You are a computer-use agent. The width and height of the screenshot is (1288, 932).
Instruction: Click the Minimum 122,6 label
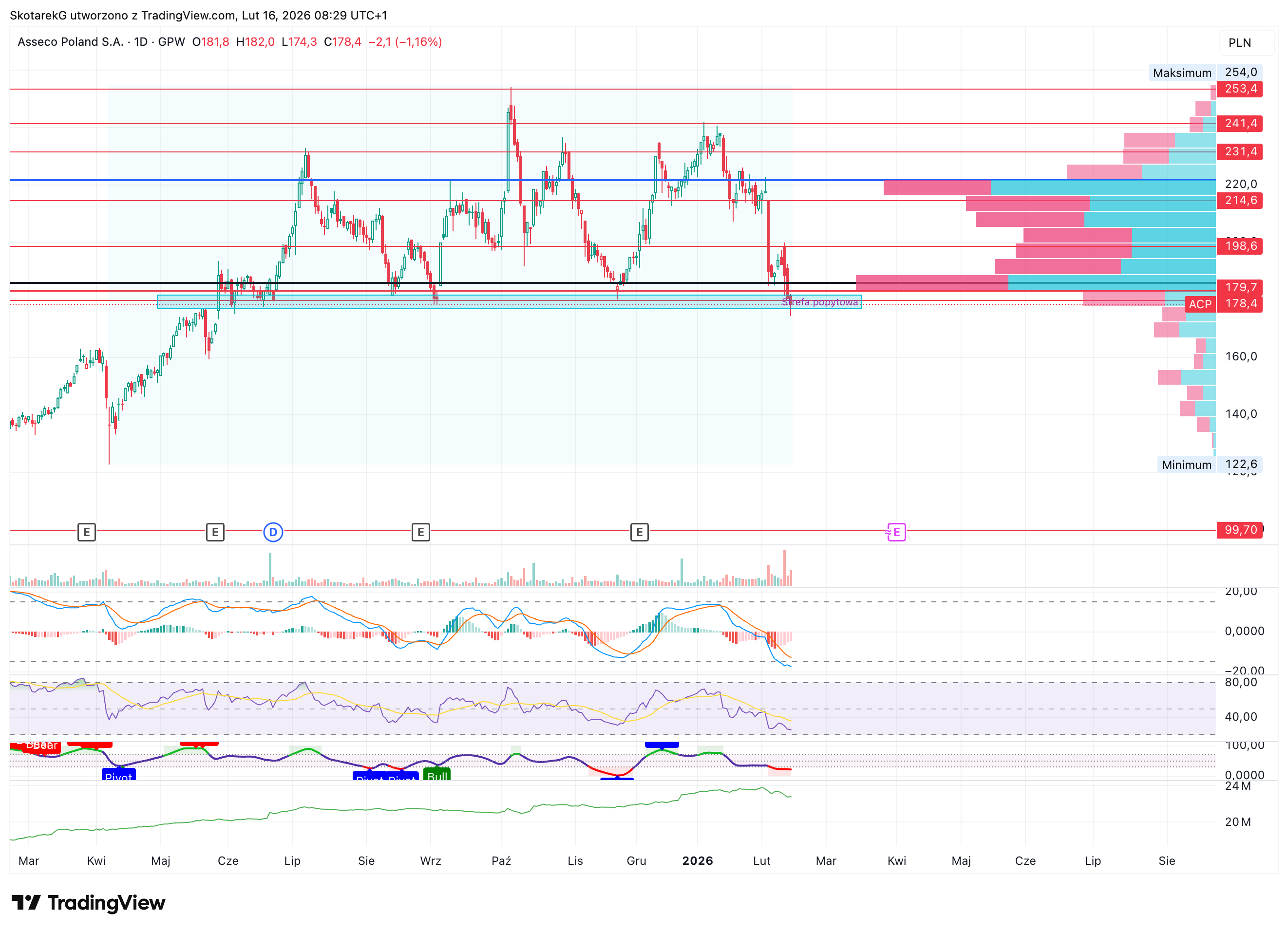1210,465
